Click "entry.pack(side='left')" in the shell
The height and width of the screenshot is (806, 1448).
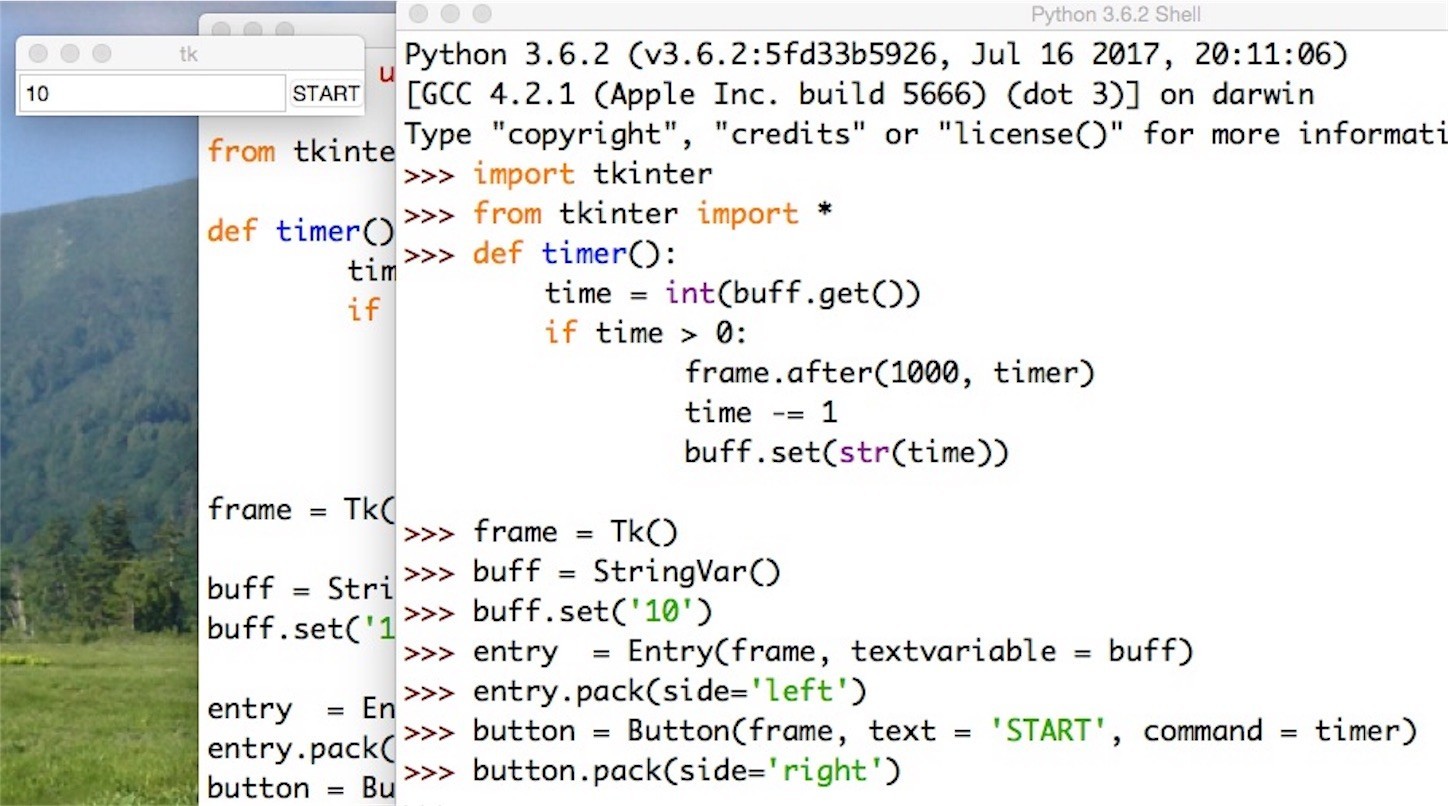click(x=670, y=691)
